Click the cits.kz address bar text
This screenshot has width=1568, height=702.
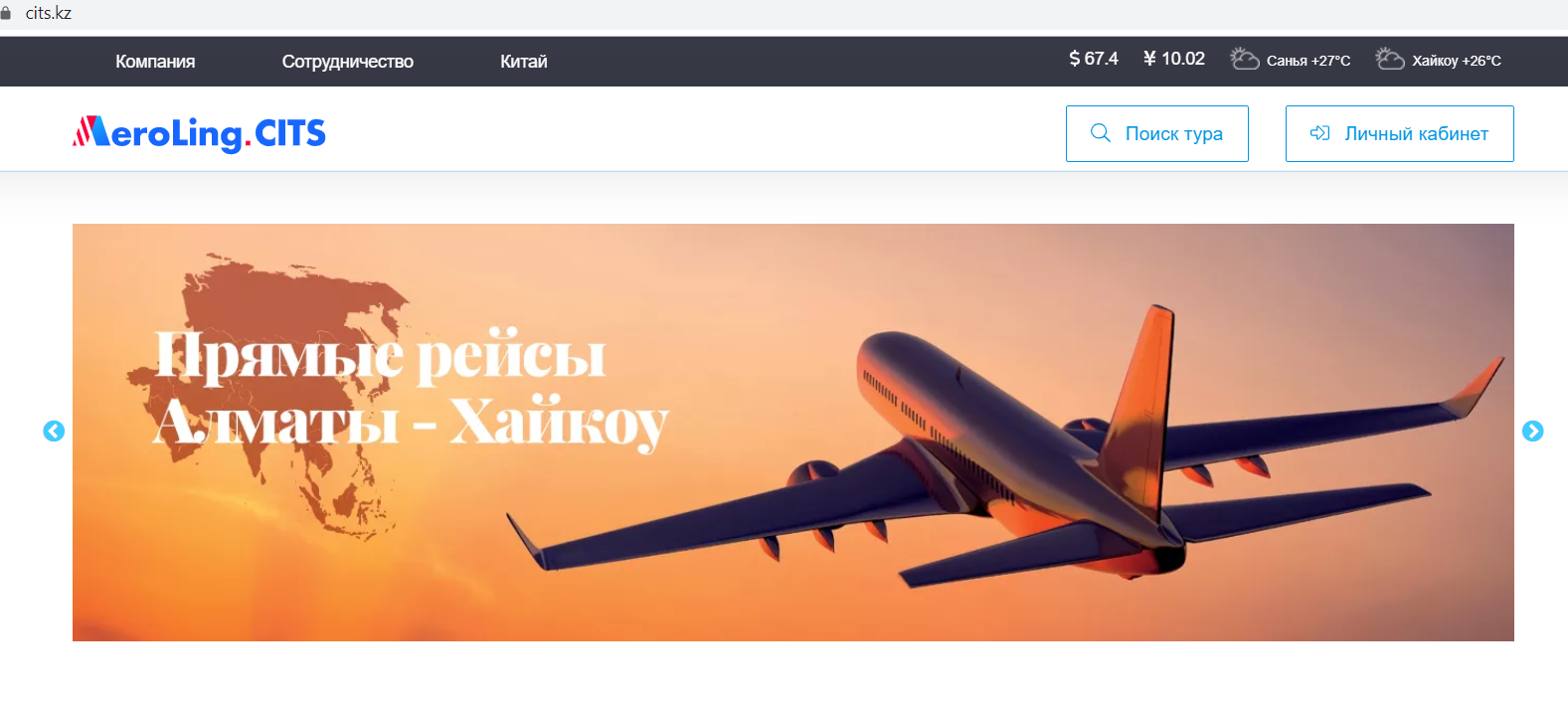pyautogui.click(x=49, y=13)
